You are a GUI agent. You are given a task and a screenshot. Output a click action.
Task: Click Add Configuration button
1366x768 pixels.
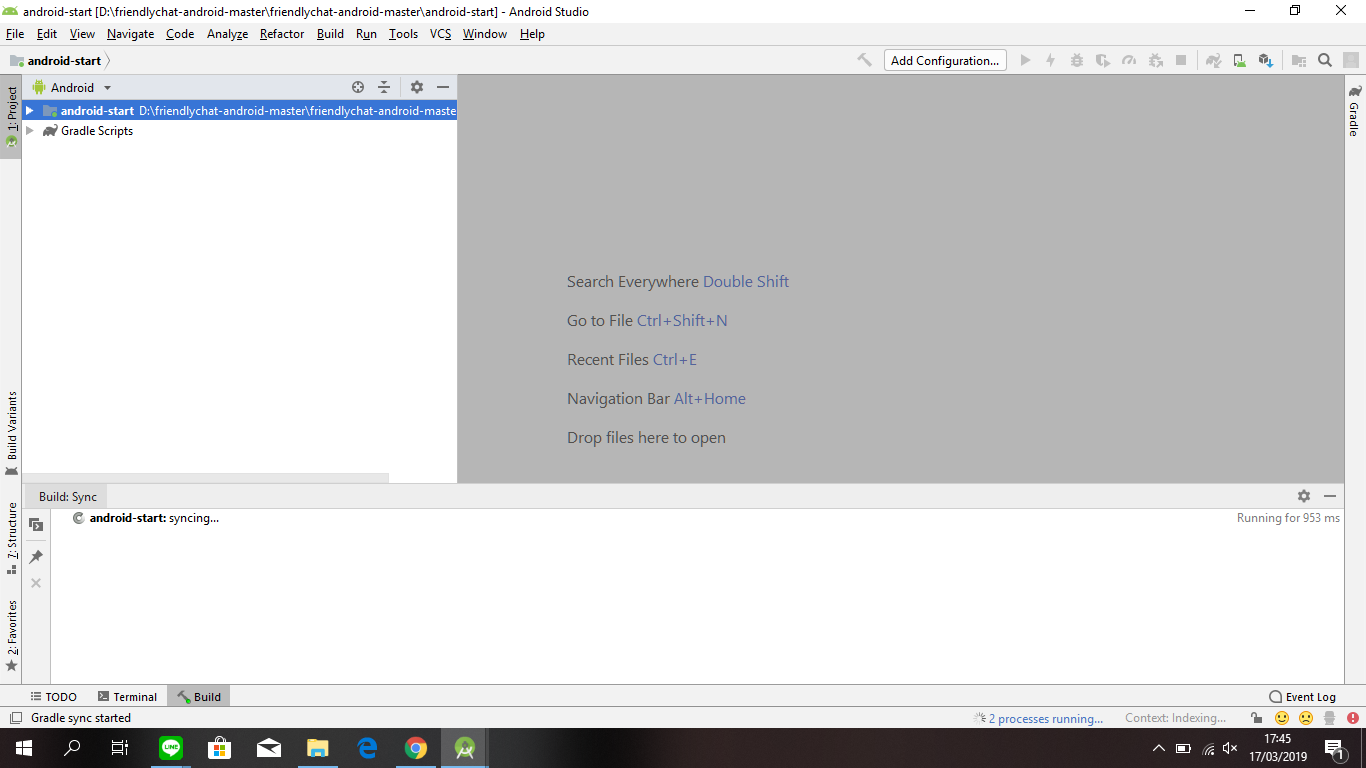coord(945,60)
